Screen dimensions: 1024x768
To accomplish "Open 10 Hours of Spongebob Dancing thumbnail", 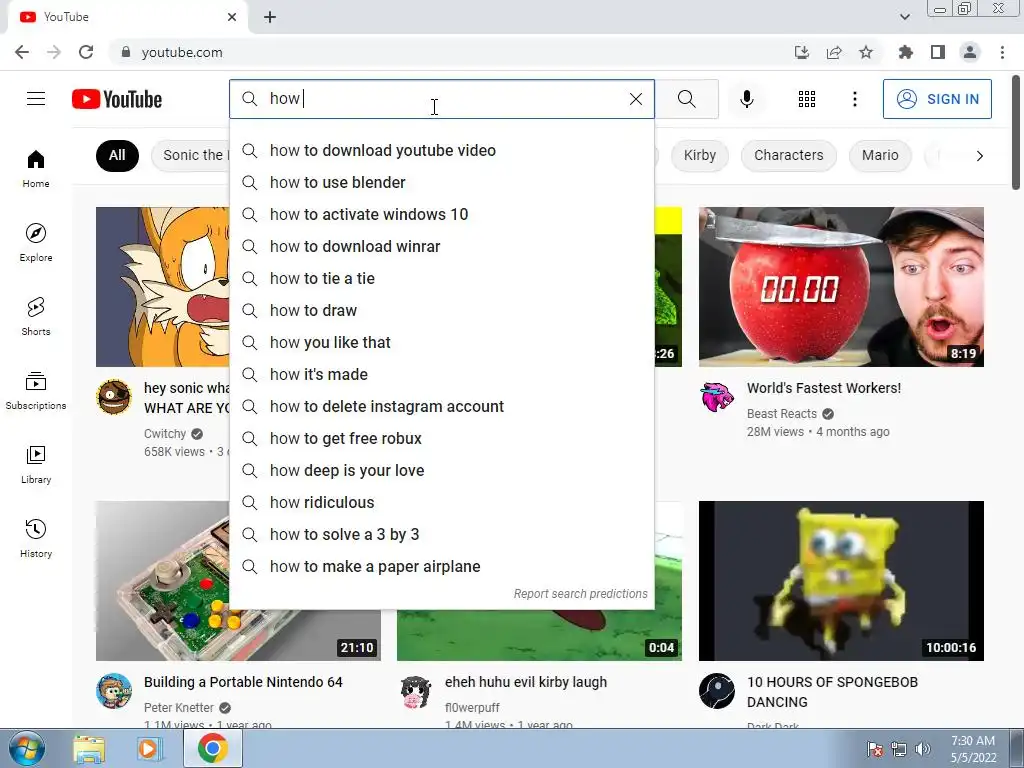I will pos(841,581).
